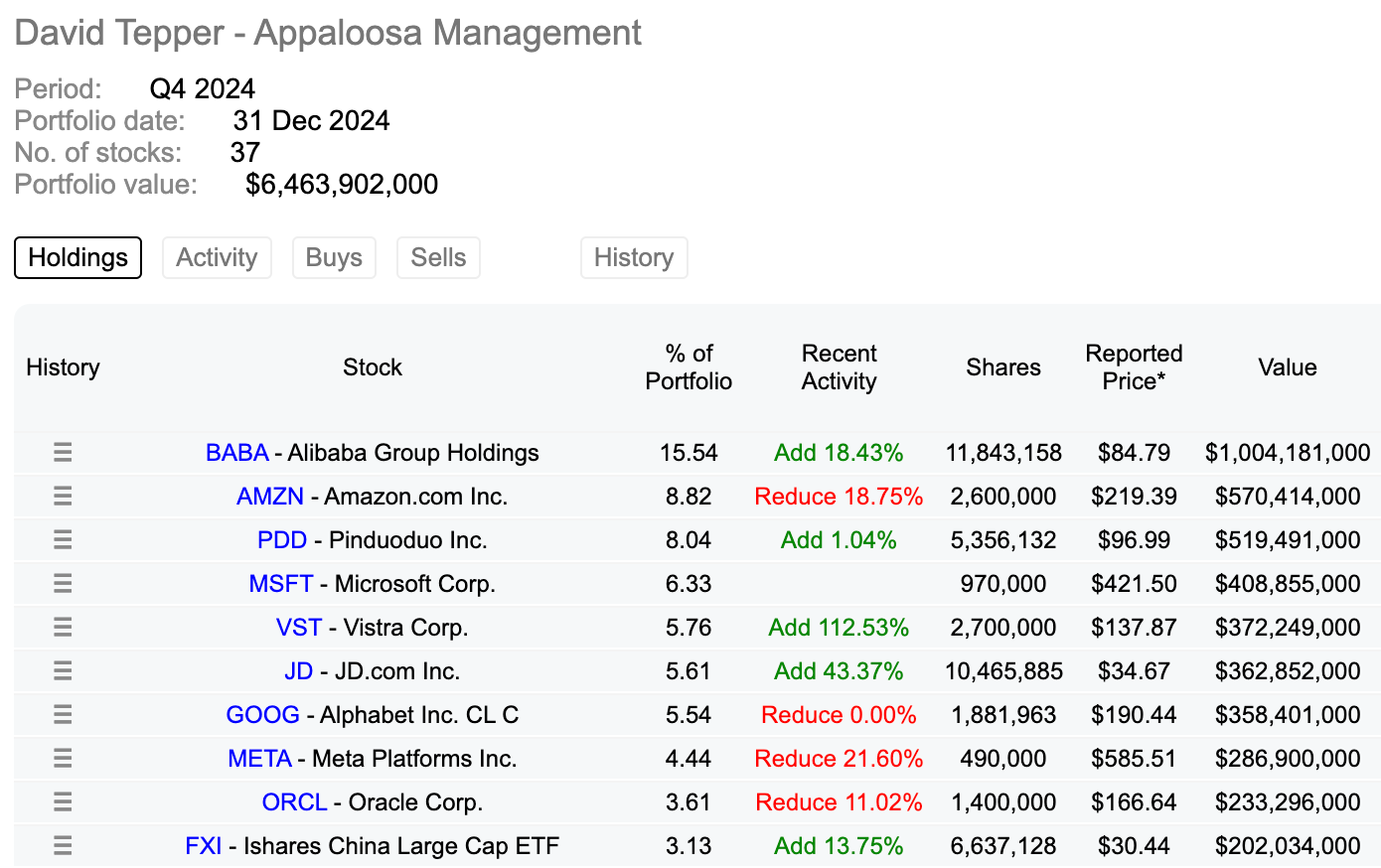Open the META ticker link
Screen dimensions: 1381x868
260,759
